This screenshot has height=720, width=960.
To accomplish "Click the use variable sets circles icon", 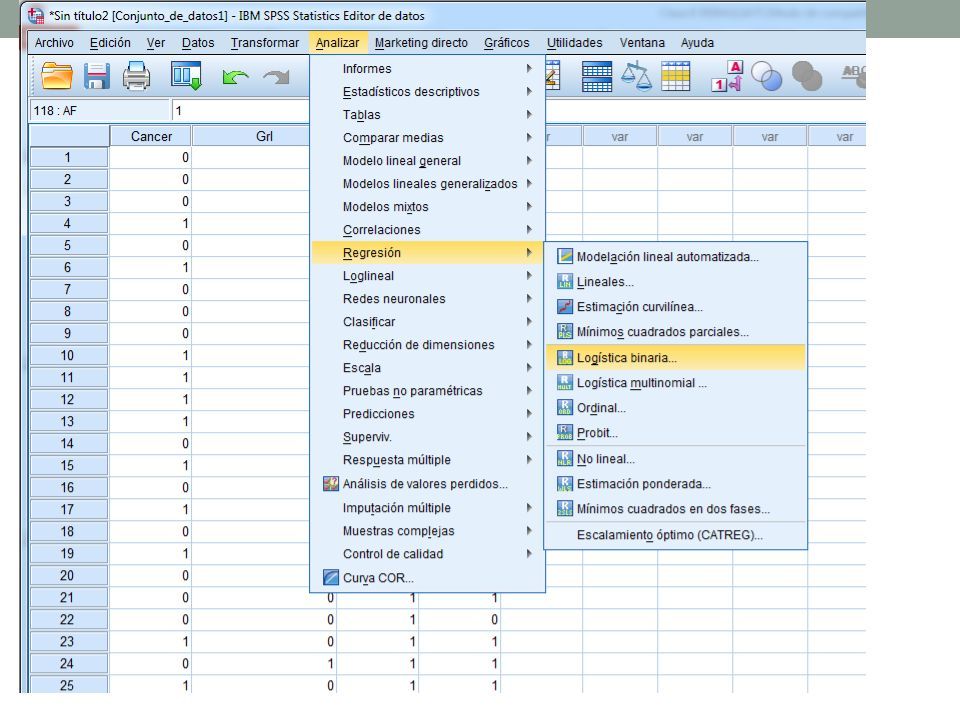I will pyautogui.click(x=767, y=76).
